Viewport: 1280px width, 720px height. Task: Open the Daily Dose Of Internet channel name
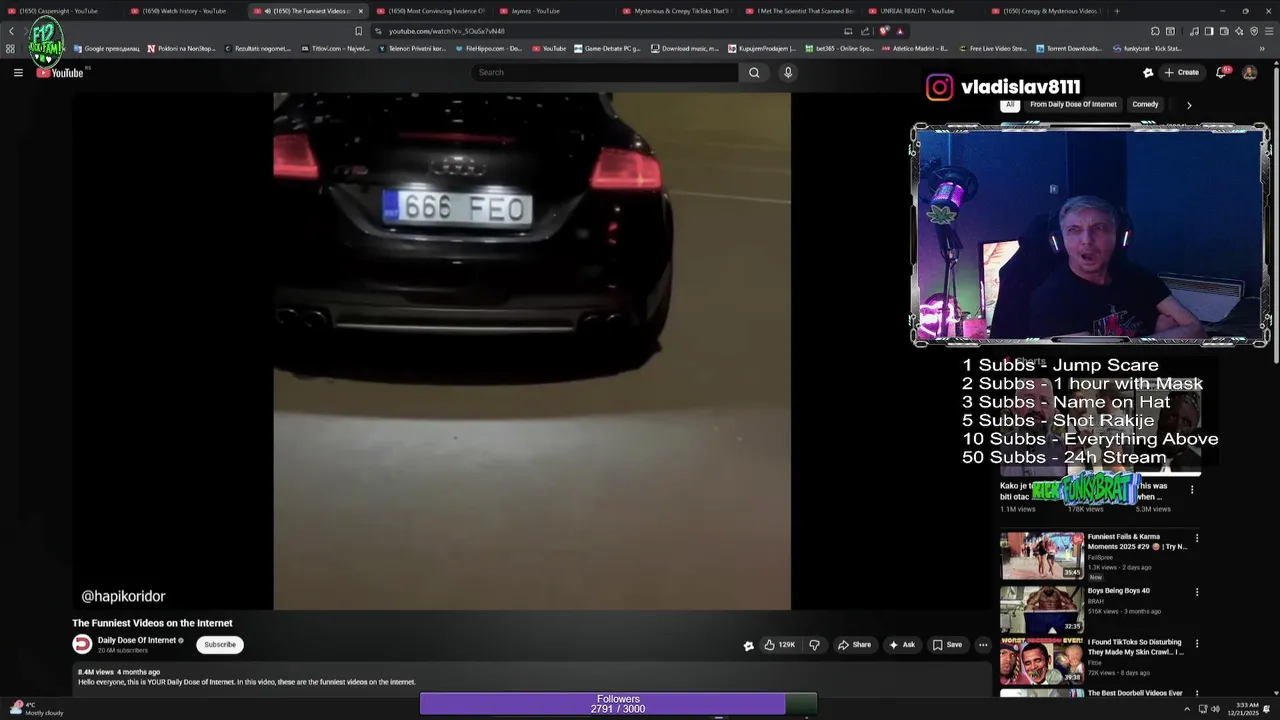pos(137,640)
